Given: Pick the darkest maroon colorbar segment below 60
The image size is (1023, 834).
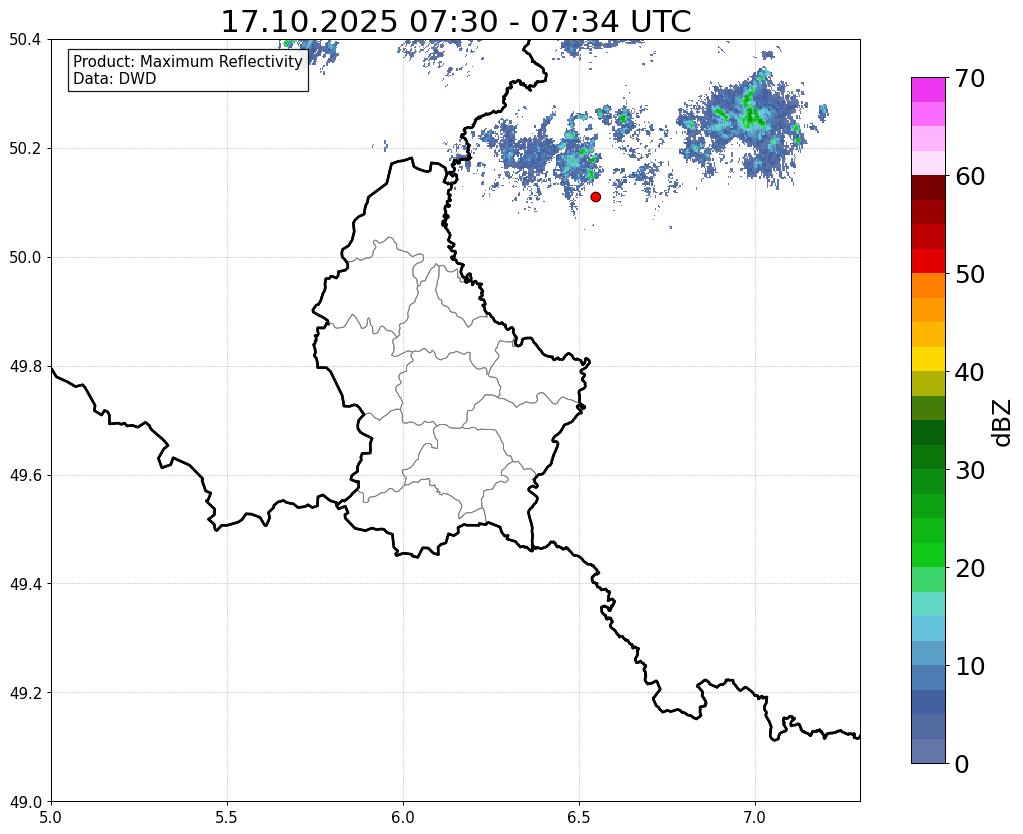Looking at the screenshot, I should pos(928,188).
